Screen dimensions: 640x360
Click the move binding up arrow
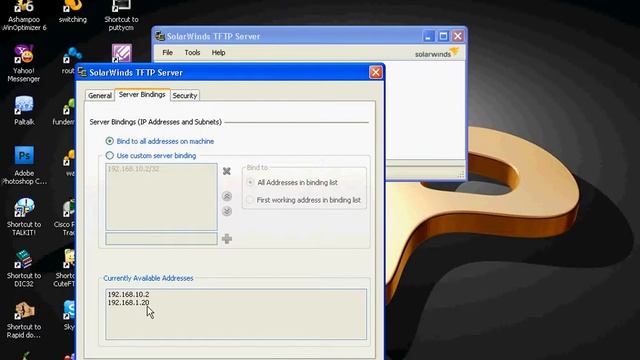(227, 196)
